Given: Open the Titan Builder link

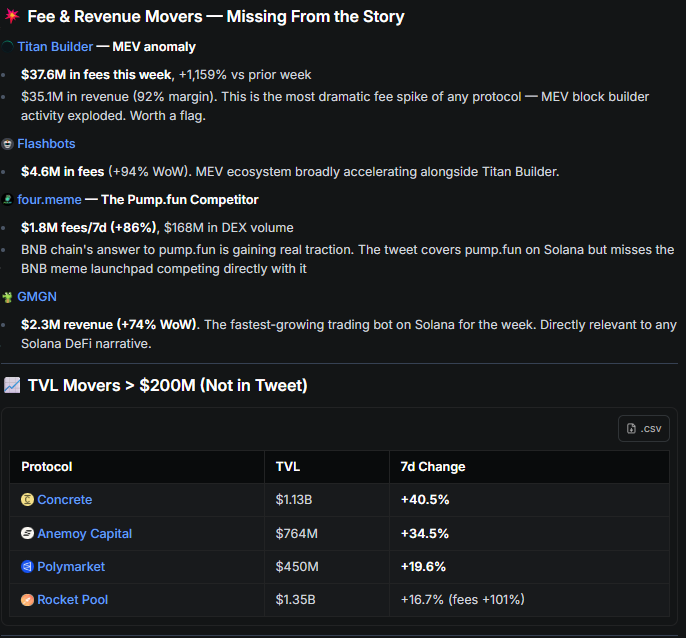Looking at the screenshot, I should coord(55,47).
